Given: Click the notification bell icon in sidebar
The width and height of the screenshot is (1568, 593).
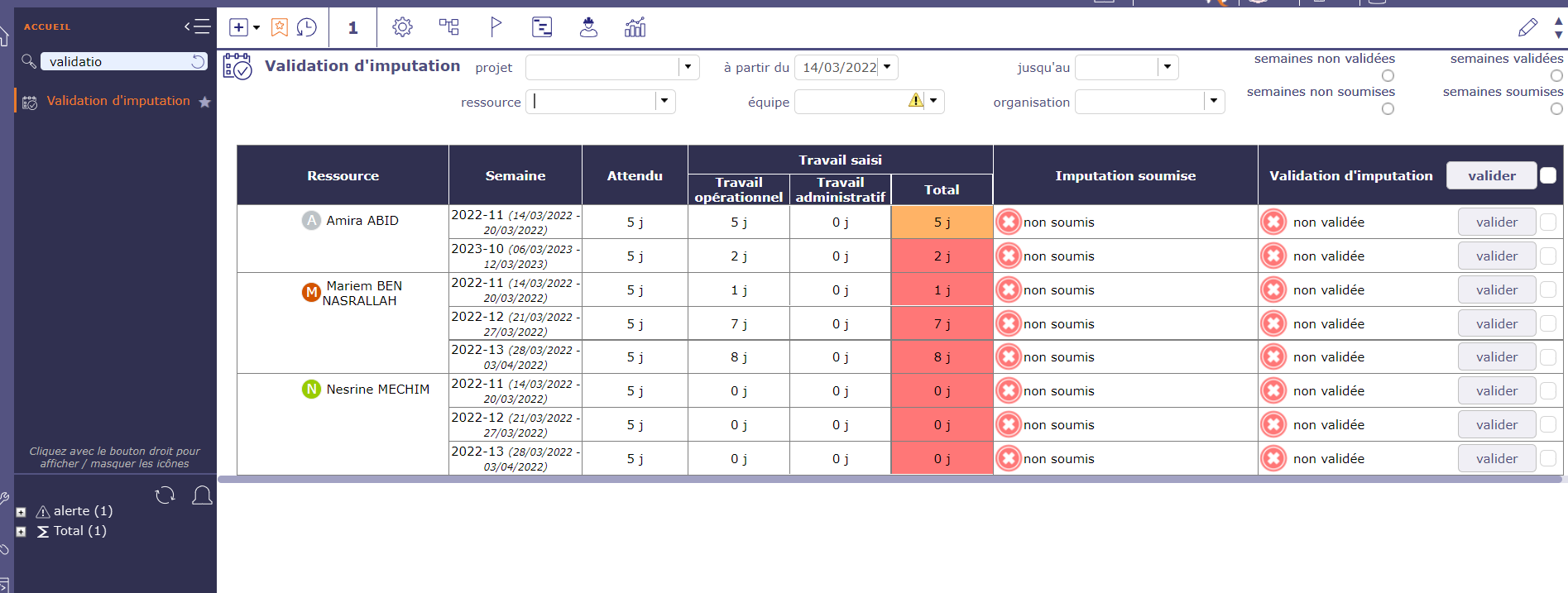Looking at the screenshot, I should pyautogui.click(x=202, y=495).
